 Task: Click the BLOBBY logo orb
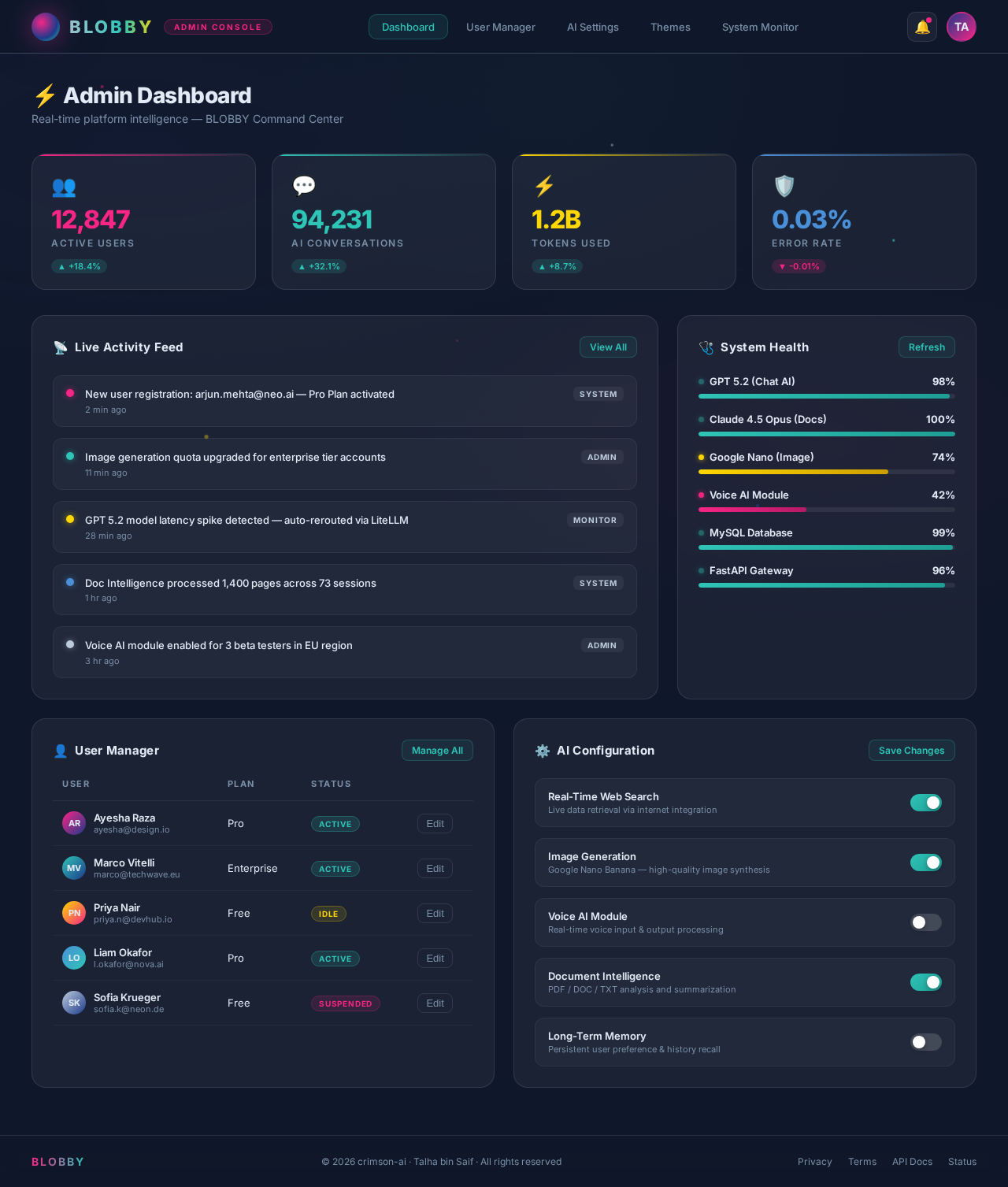tap(46, 26)
